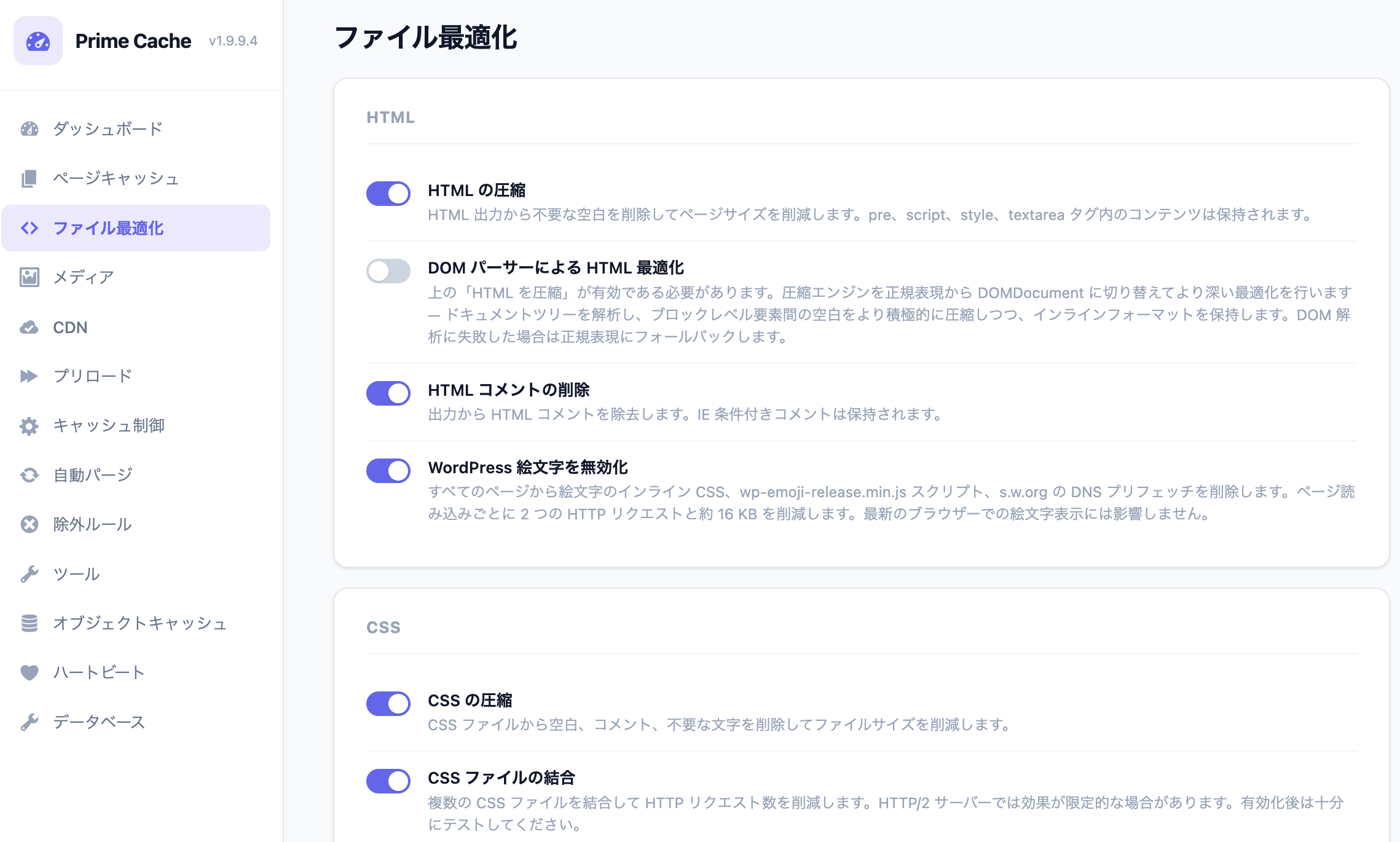This screenshot has height=842, width=1400.
Task: Click the CSS の圧縮 label
Action: (x=470, y=701)
